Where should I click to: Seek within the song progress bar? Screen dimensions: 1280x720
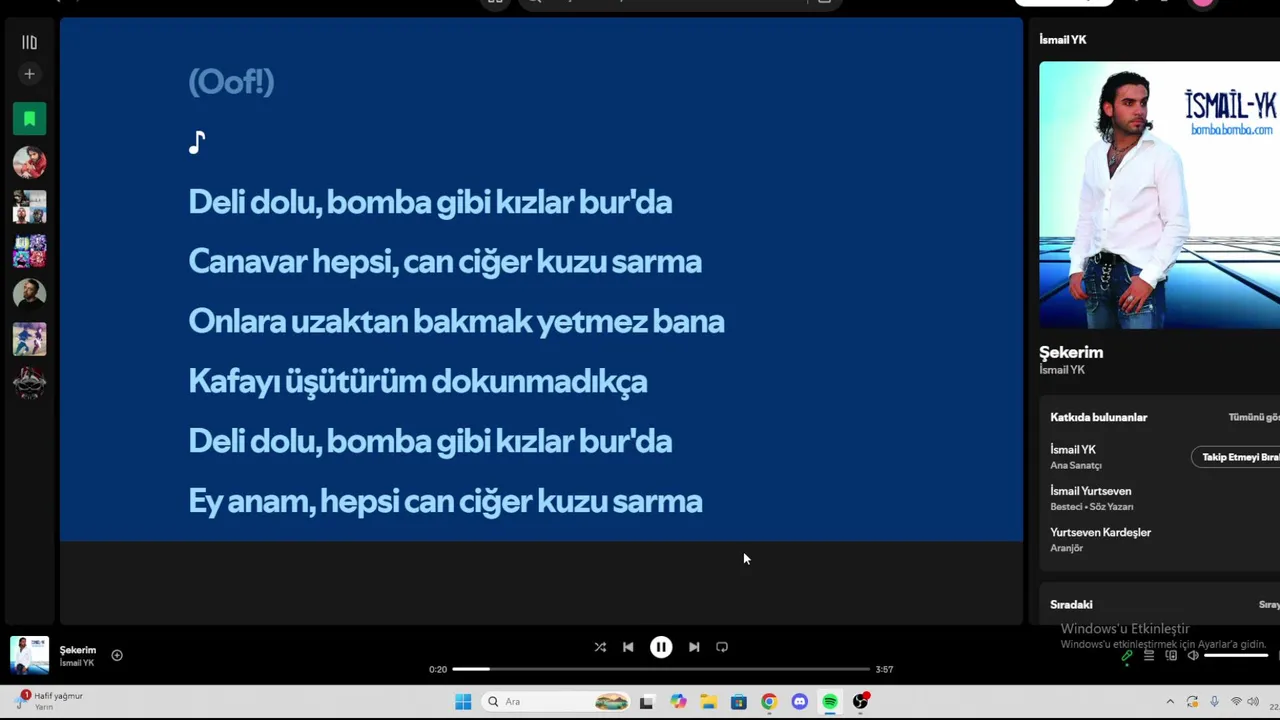(661, 669)
